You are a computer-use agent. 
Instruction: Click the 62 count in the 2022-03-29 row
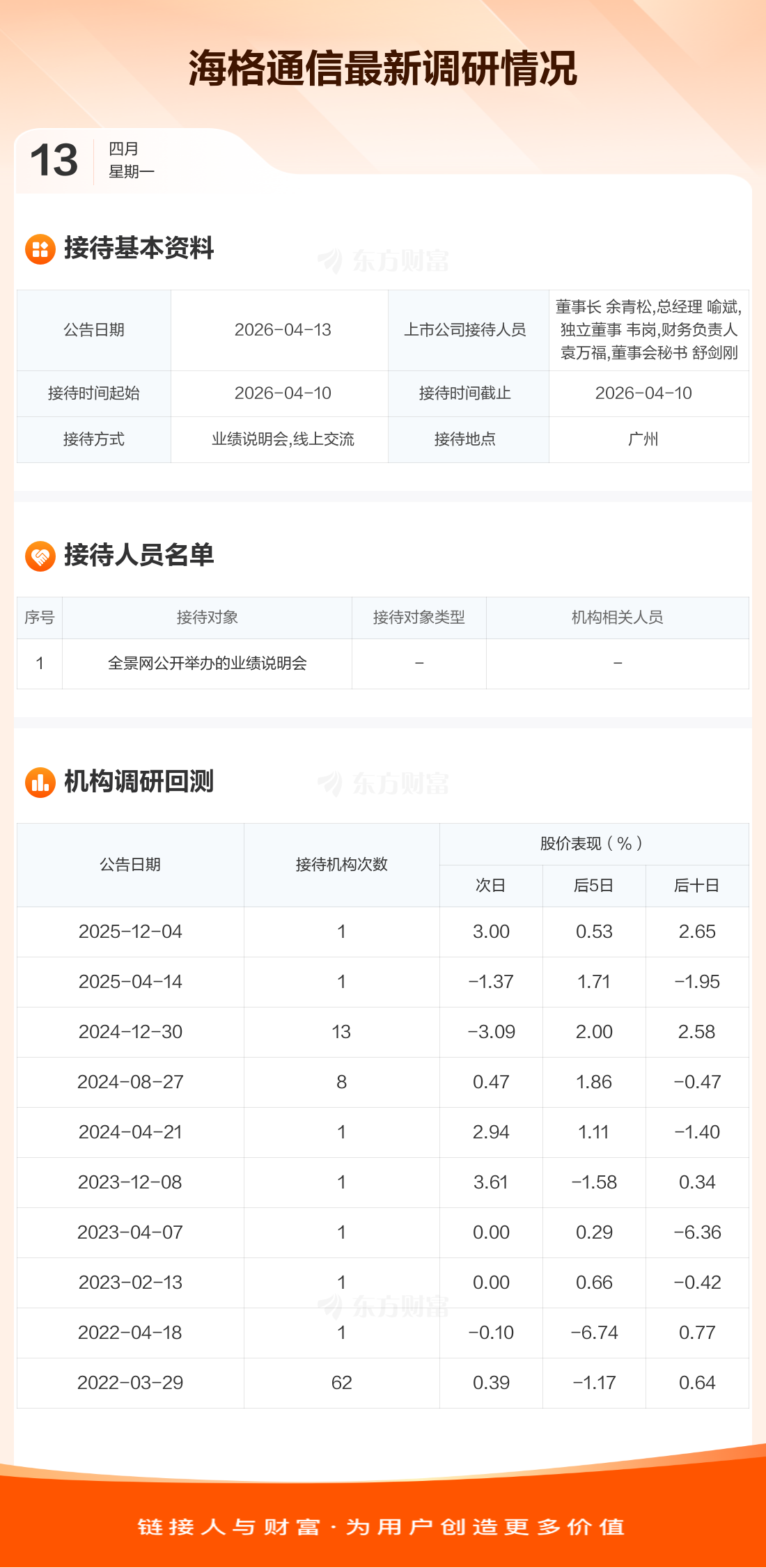pos(341,1383)
